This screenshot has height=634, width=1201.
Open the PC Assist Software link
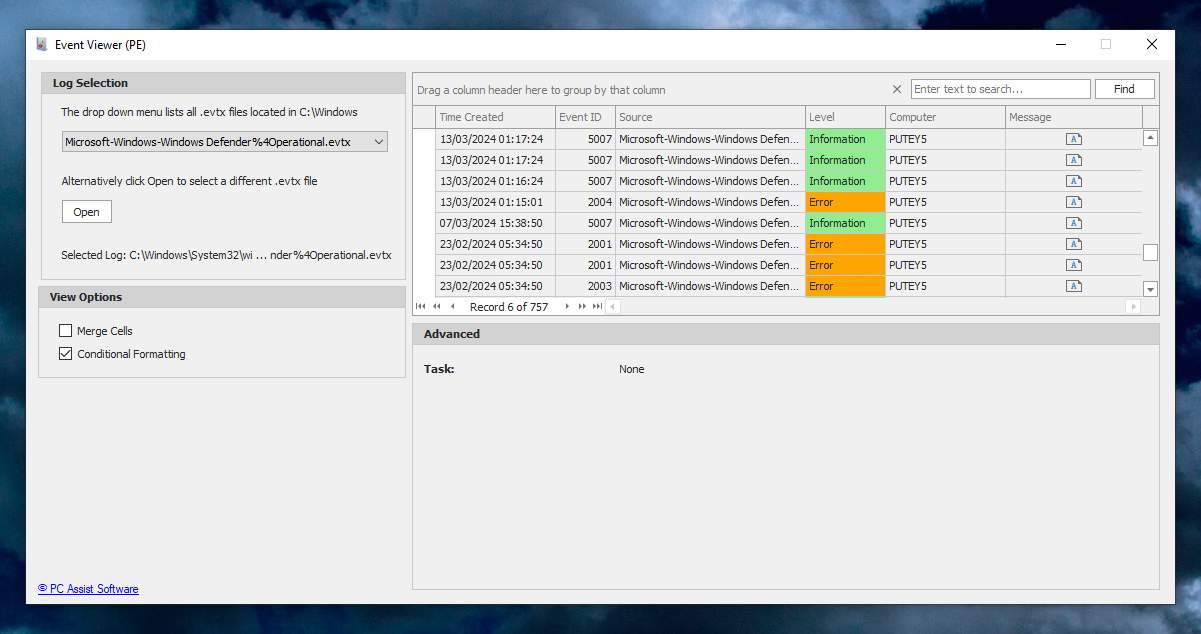click(88, 589)
